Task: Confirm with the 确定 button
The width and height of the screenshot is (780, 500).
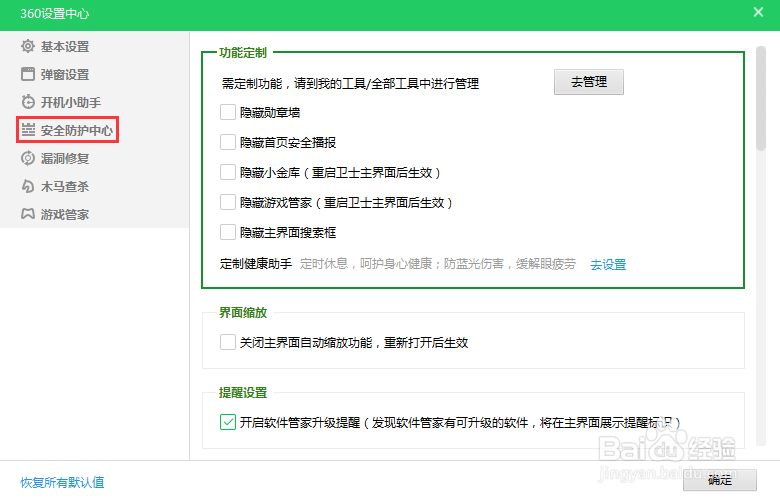Action: click(720, 480)
